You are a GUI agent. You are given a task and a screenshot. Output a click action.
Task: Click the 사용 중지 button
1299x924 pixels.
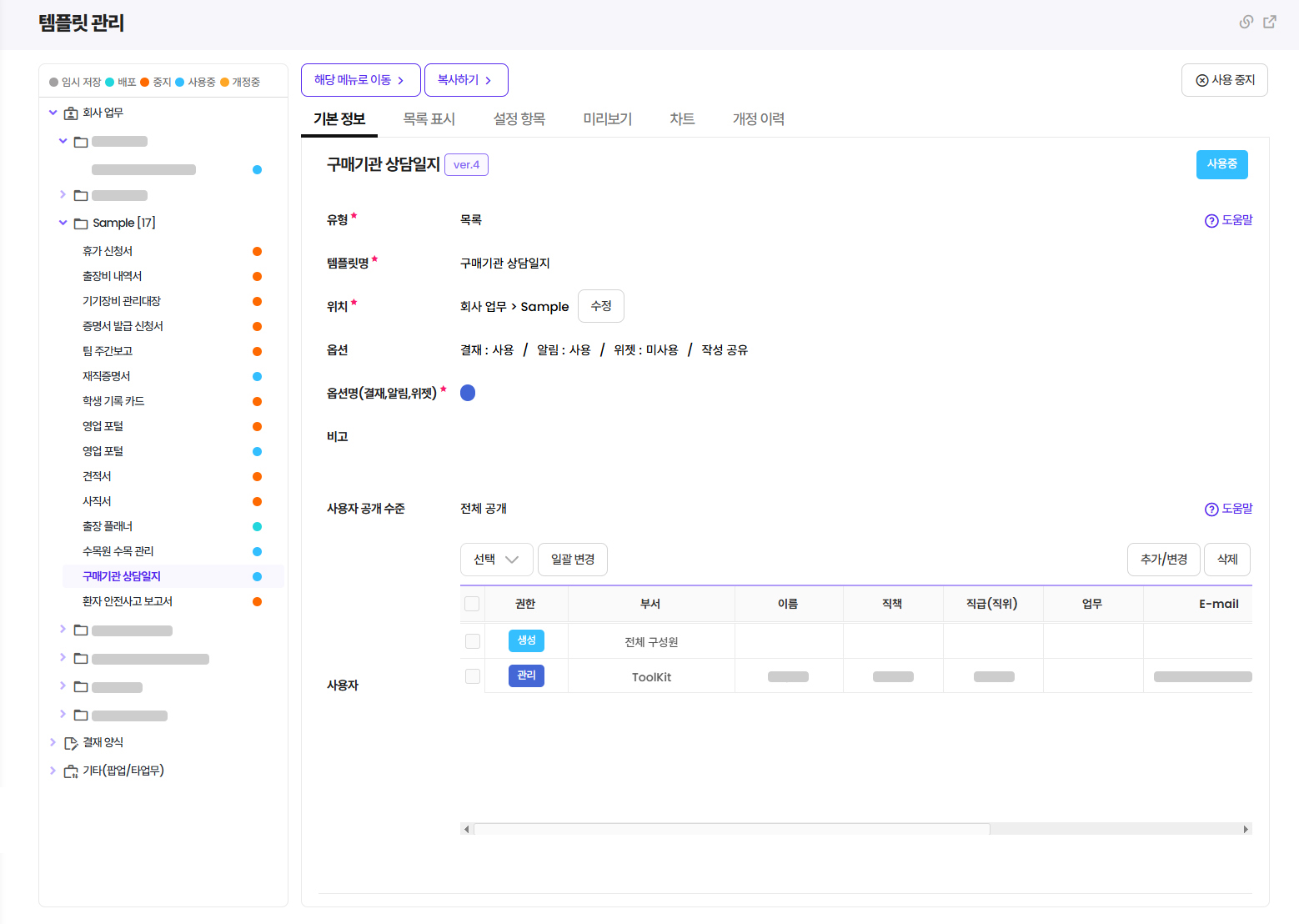[1224, 80]
